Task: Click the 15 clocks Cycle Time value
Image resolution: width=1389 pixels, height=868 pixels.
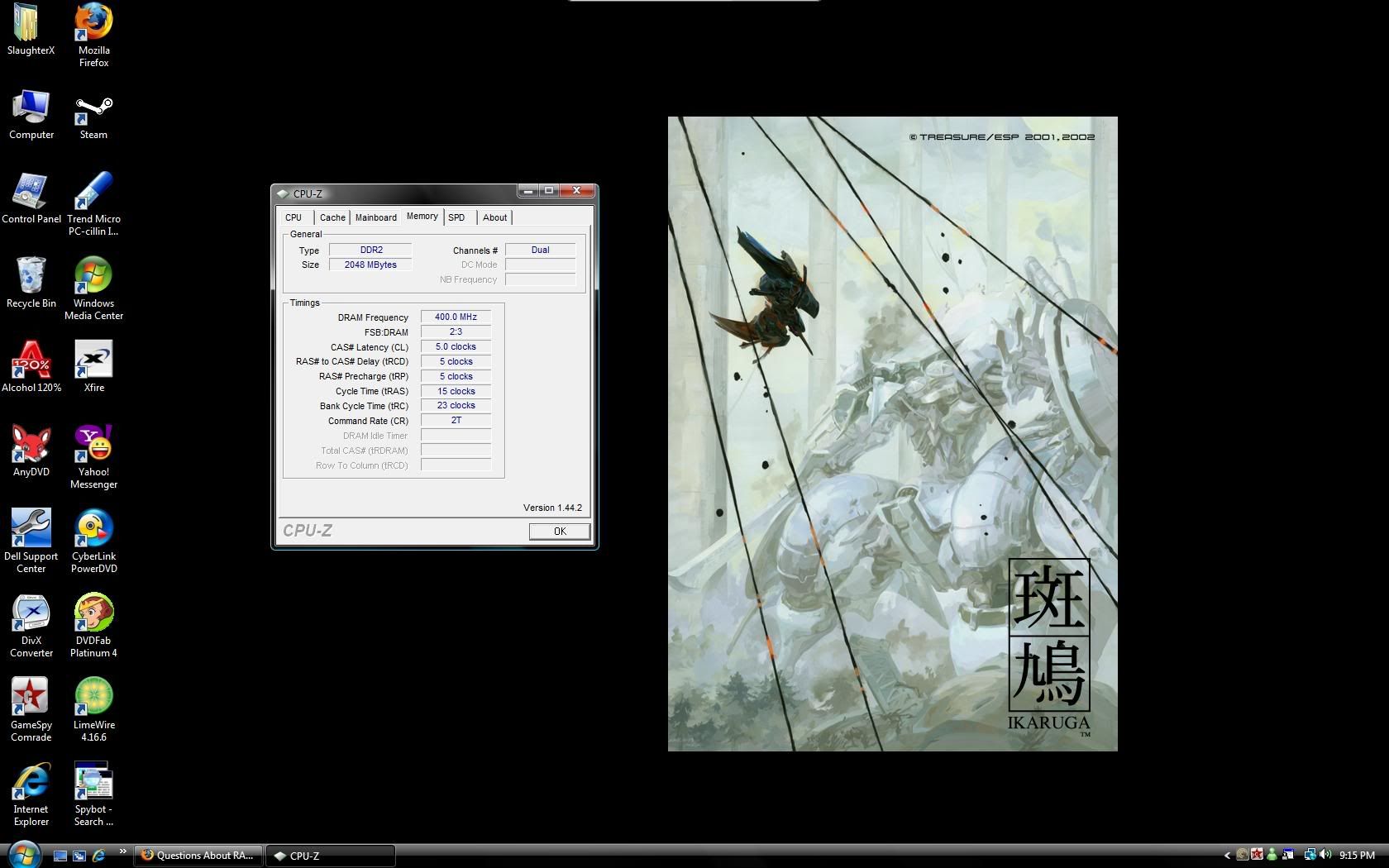Action: tap(456, 391)
